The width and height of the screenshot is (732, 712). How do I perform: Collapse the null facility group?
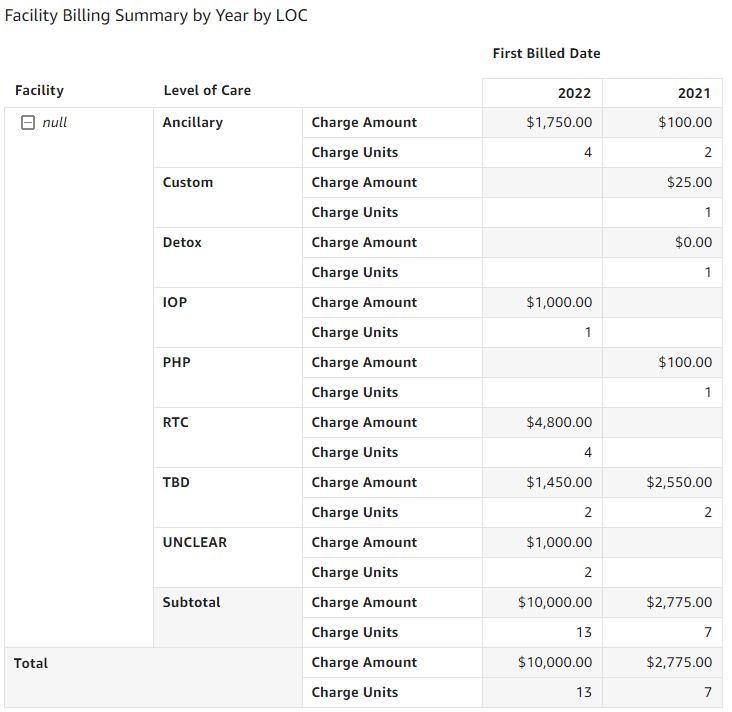pyautogui.click(x=28, y=123)
